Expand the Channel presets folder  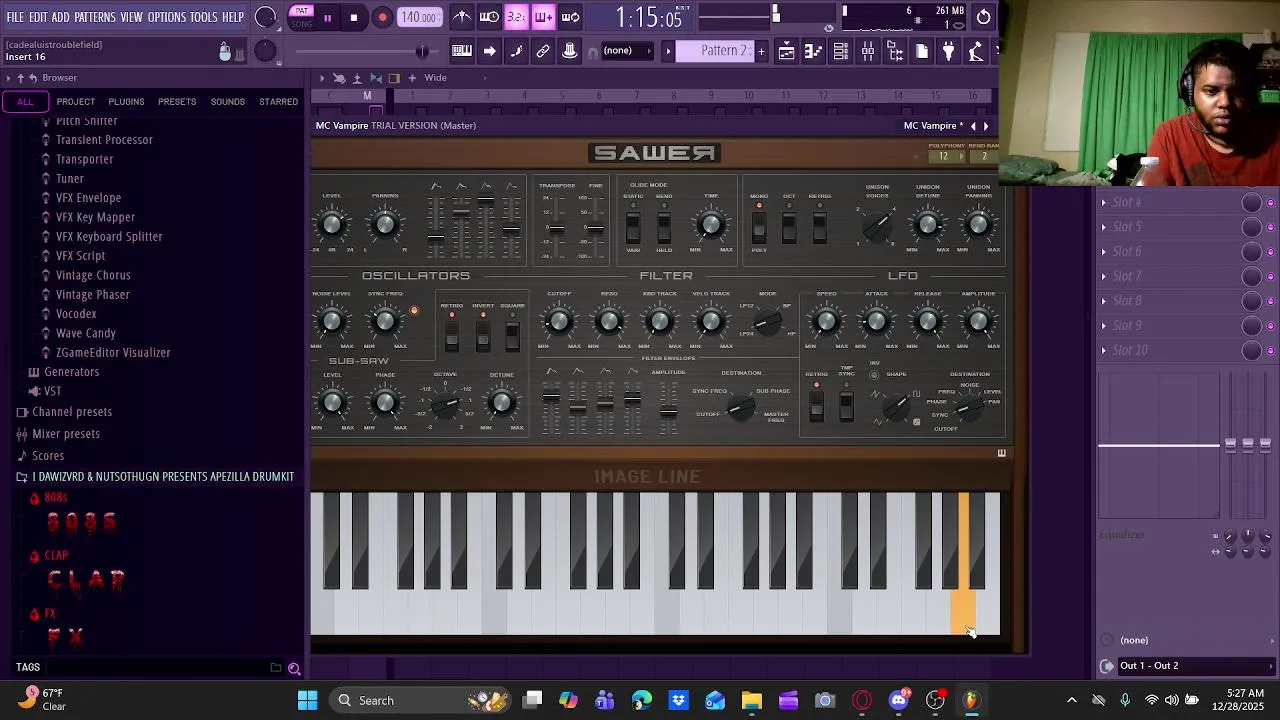72,412
